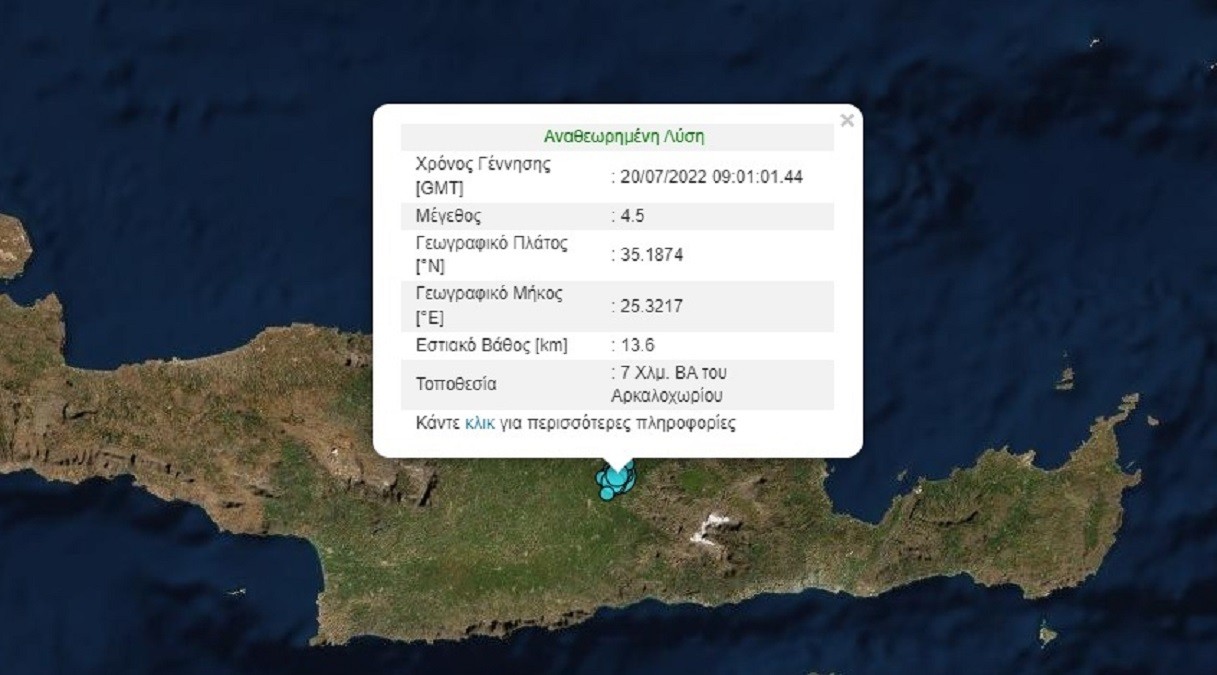
Task: Click the magnitude value 4.5
Action: tap(627, 216)
